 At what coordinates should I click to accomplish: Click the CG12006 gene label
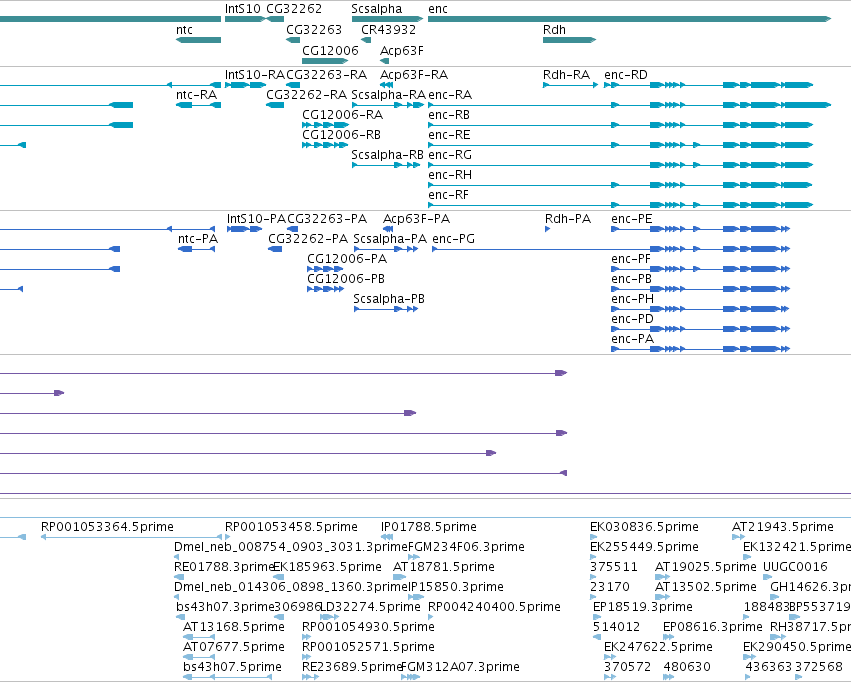click(x=331, y=50)
